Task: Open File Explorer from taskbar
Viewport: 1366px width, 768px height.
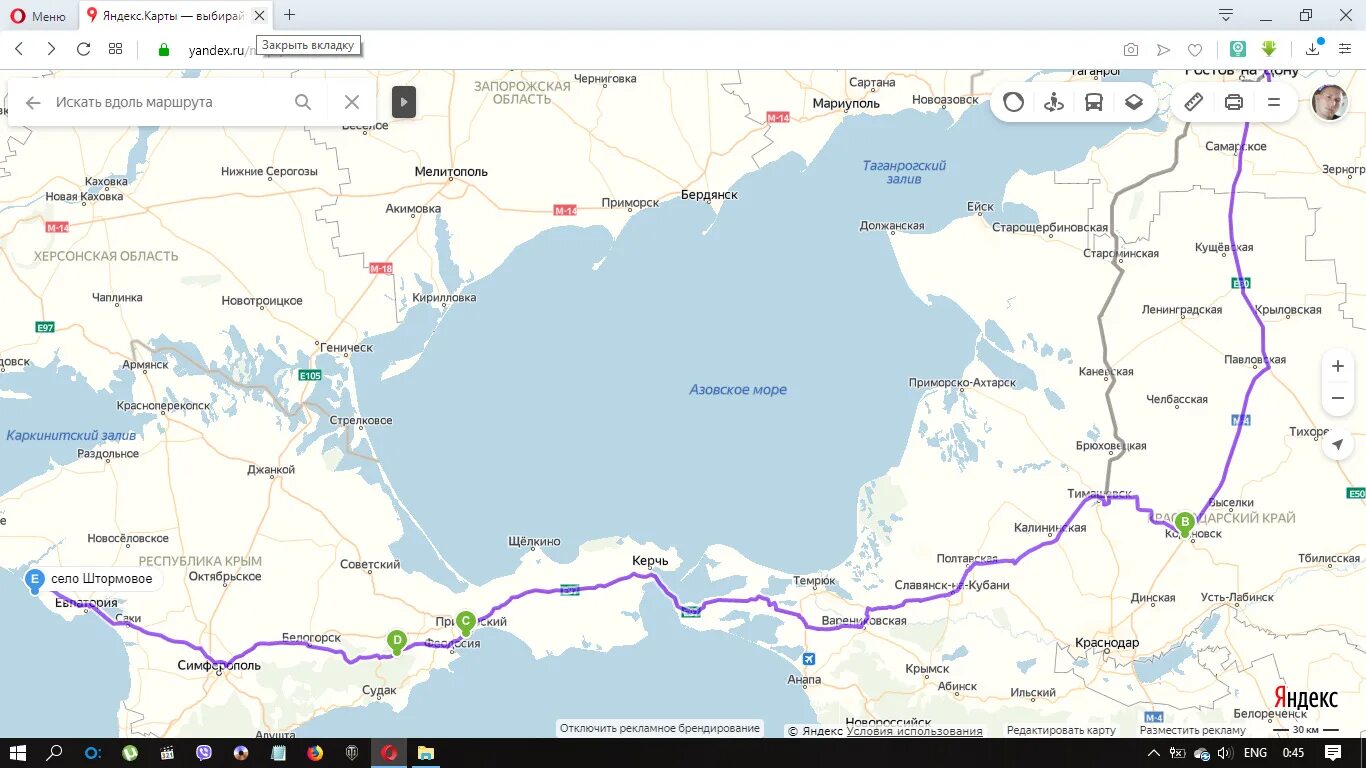Action: (425, 753)
